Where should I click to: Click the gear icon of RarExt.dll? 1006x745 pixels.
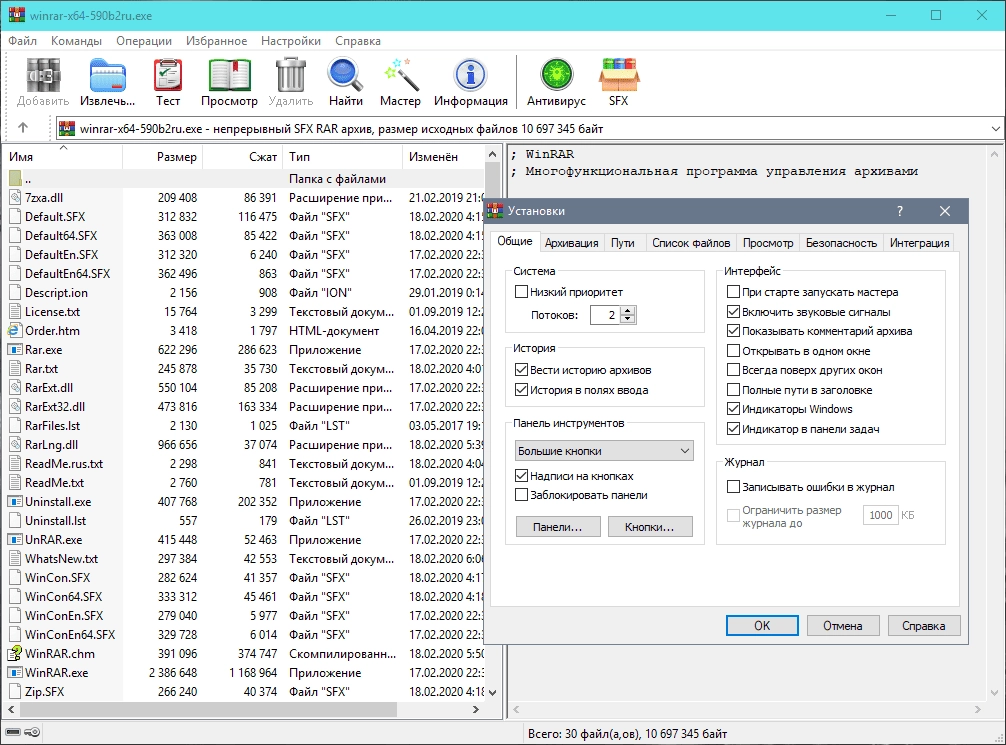tap(15, 388)
